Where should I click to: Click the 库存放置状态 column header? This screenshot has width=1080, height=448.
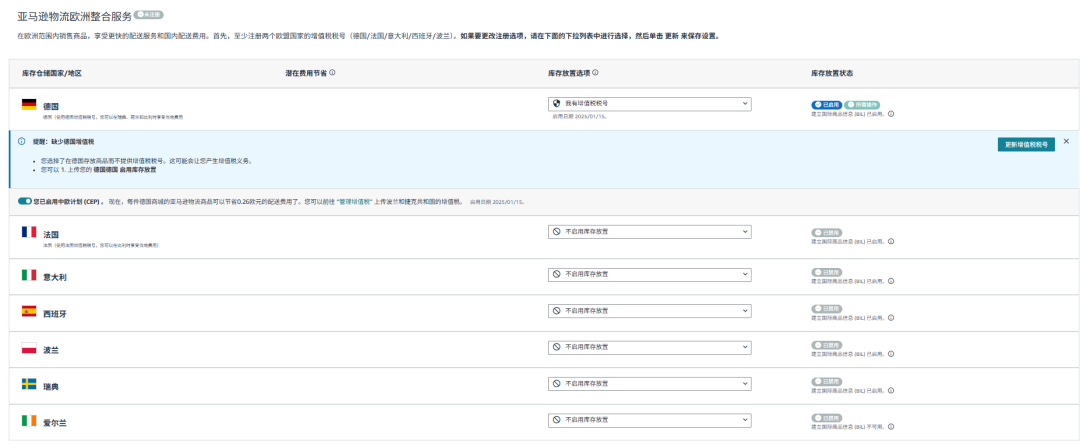click(832, 73)
